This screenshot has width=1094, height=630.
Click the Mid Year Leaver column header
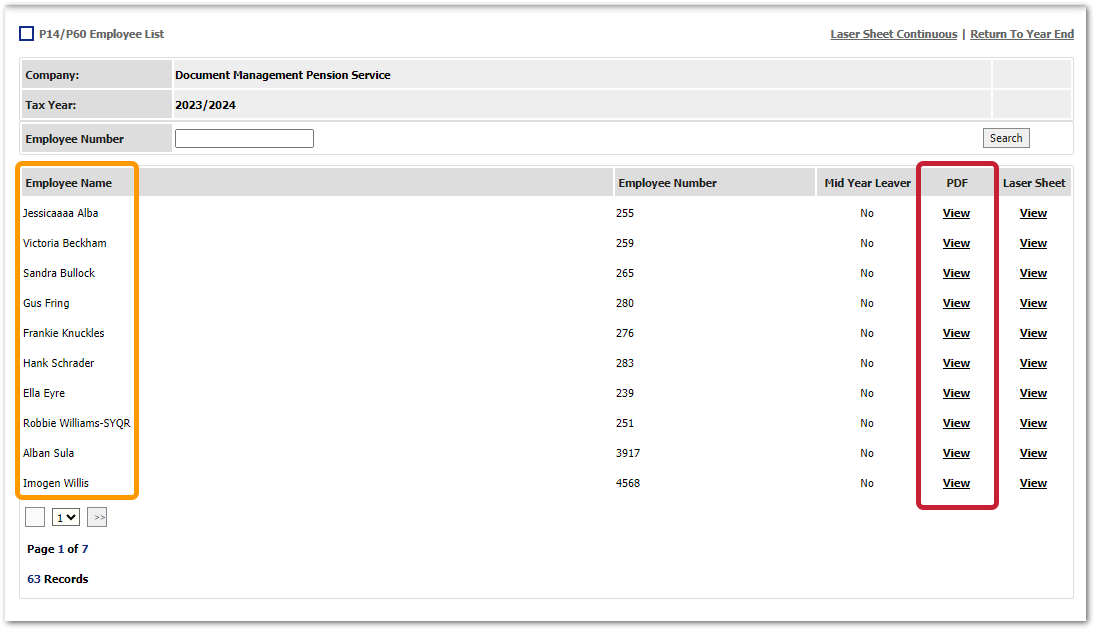point(867,183)
